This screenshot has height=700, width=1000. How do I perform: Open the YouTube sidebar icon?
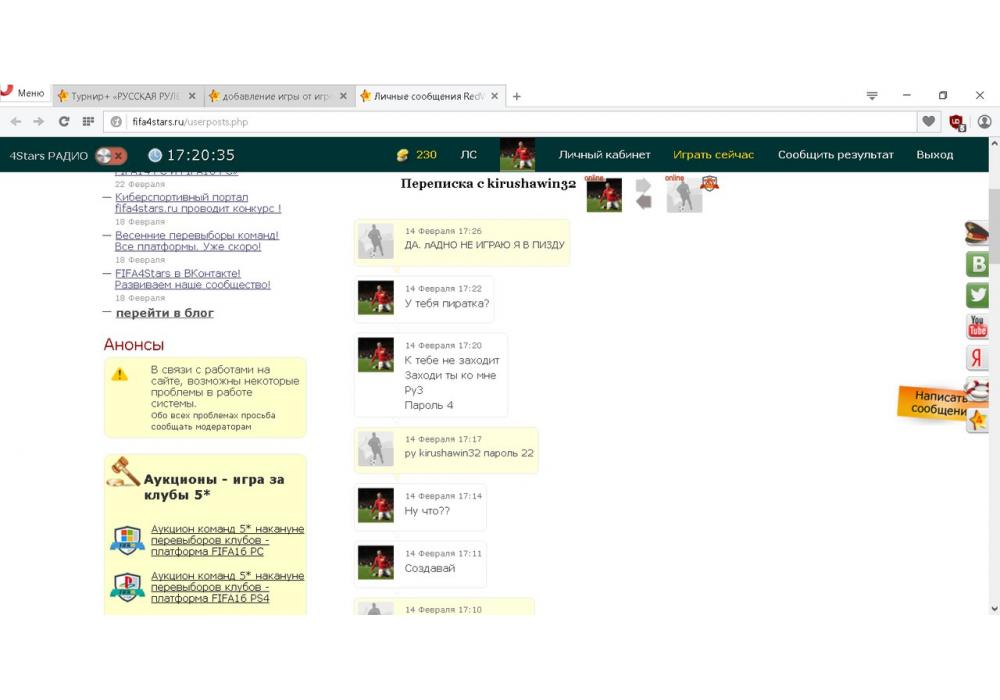click(977, 326)
